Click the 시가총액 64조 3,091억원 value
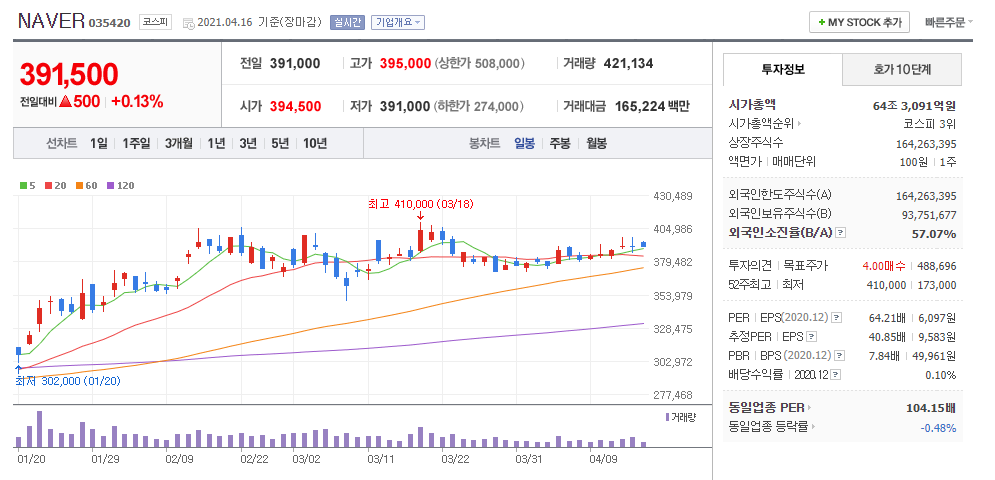This screenshot has height=480, width=995. click(914, 105)
